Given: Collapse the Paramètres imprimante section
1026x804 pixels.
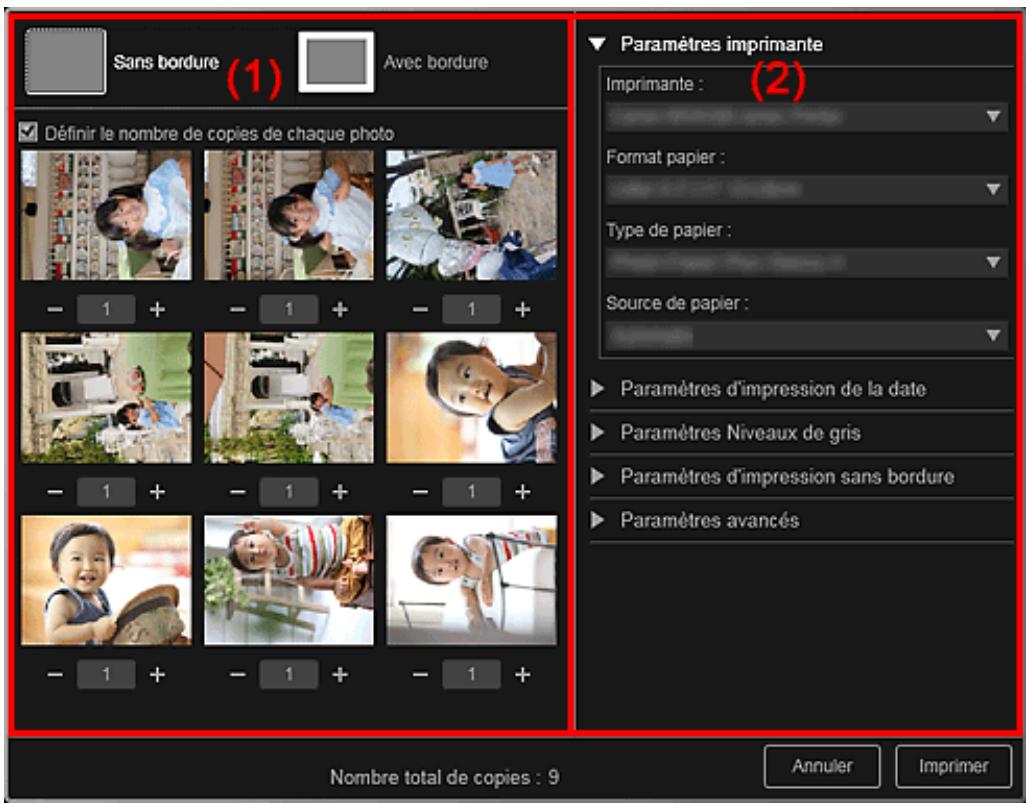Looking at the screenshot, I should 598,44.
